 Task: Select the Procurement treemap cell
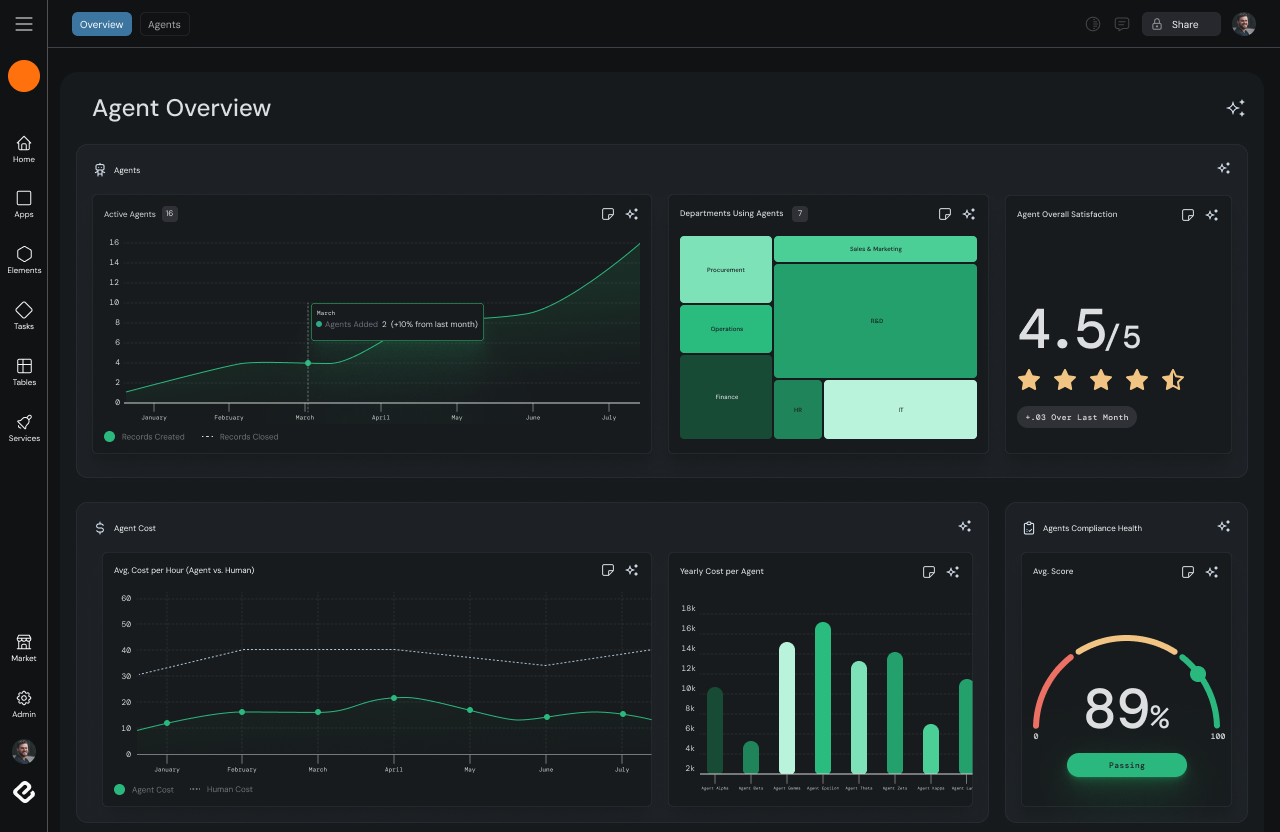(x=726, y=270)
